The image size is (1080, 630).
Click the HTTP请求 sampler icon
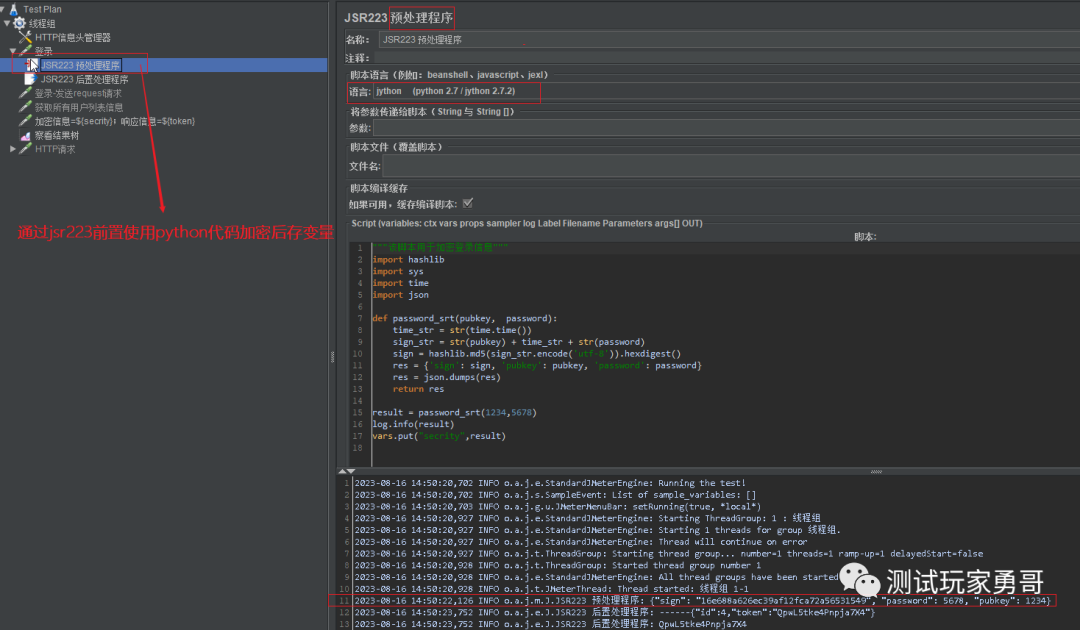click(25, 149)
